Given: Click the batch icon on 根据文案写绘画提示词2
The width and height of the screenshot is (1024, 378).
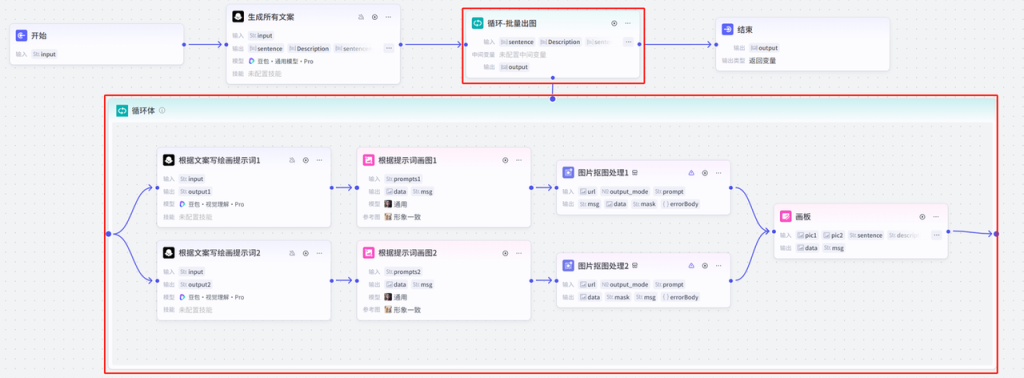Looking at the screenshot, I should (292, 253).
